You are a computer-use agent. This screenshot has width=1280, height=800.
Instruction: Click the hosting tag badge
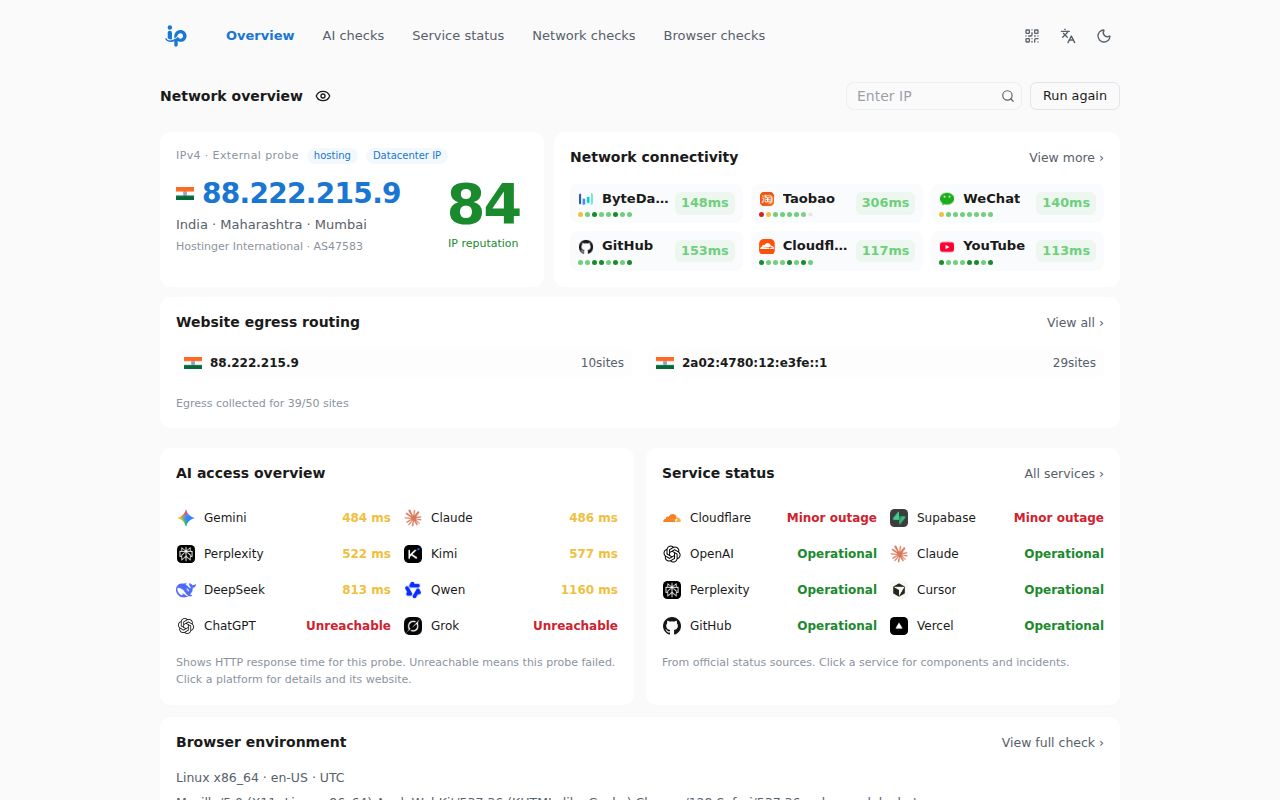332,156
